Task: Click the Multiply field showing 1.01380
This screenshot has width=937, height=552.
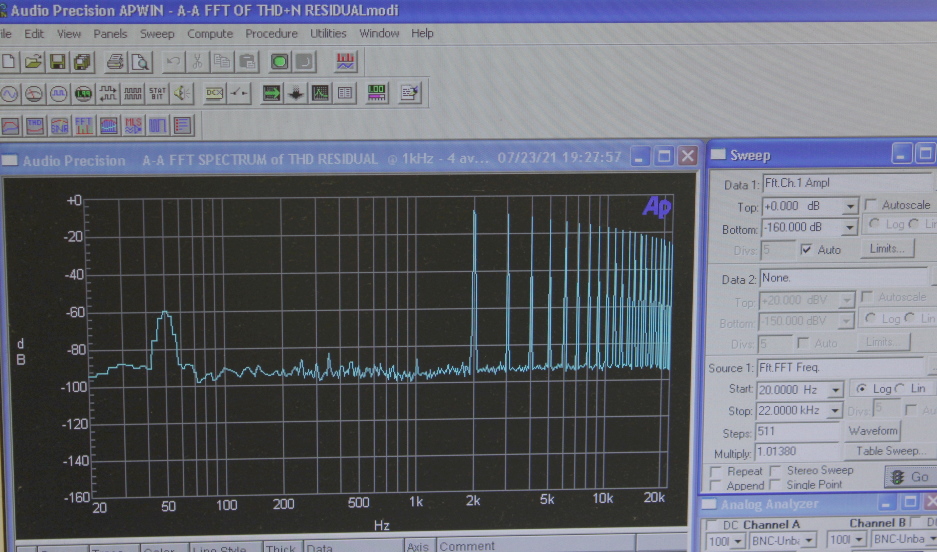Action: click(798, 451)
